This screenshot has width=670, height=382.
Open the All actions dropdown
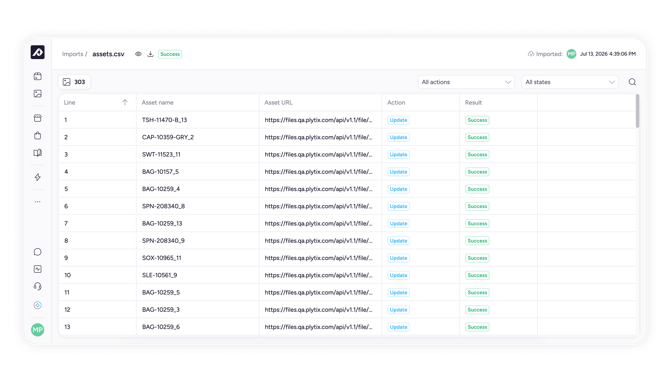point(466,82)
